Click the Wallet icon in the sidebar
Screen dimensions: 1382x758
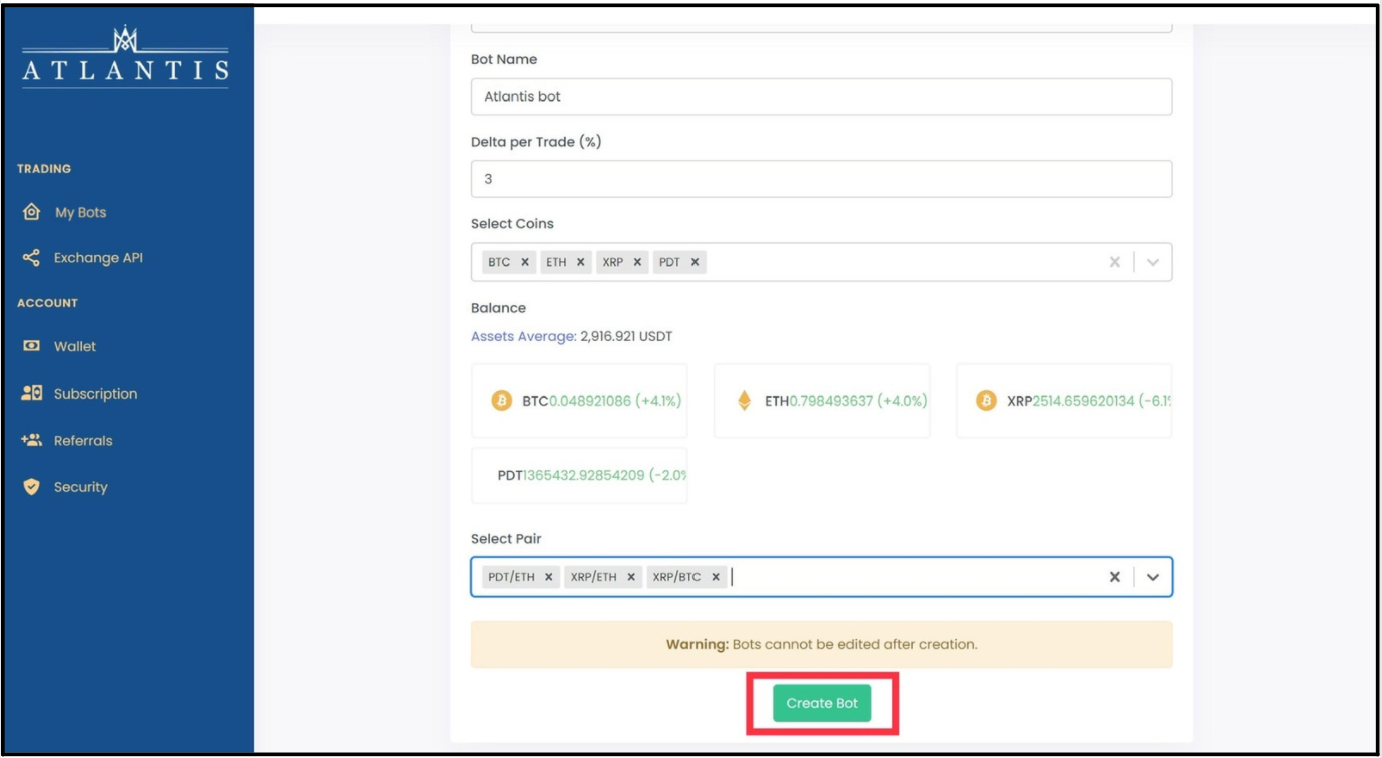[x=31, y=346]
